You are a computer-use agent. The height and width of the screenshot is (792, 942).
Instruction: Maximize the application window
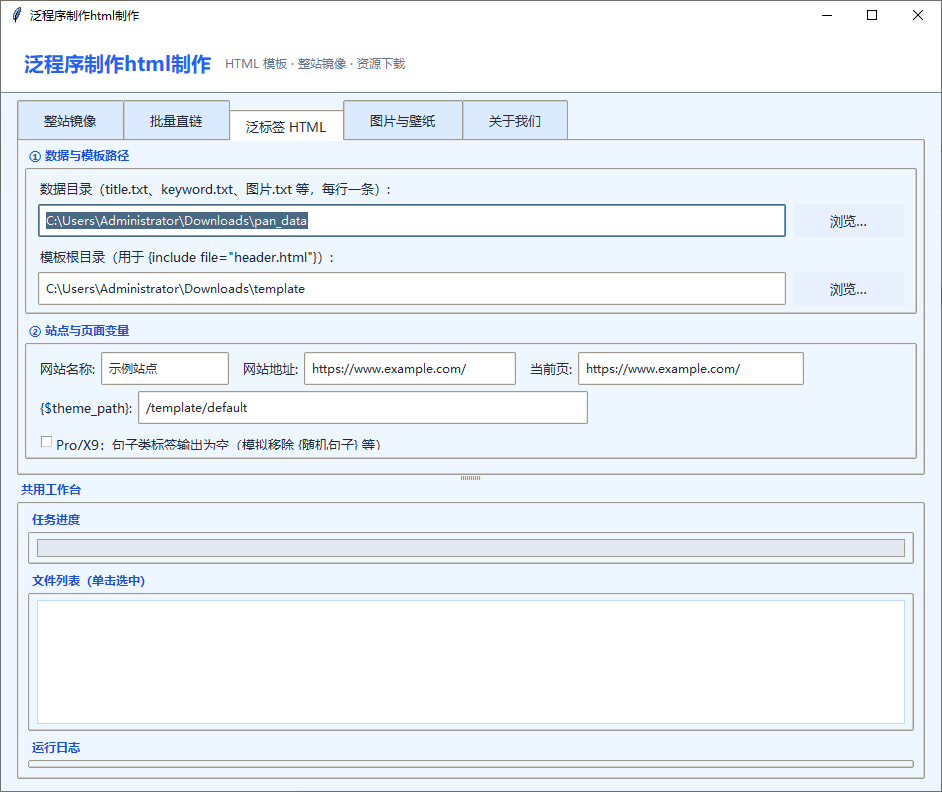[x=872, y=15]
